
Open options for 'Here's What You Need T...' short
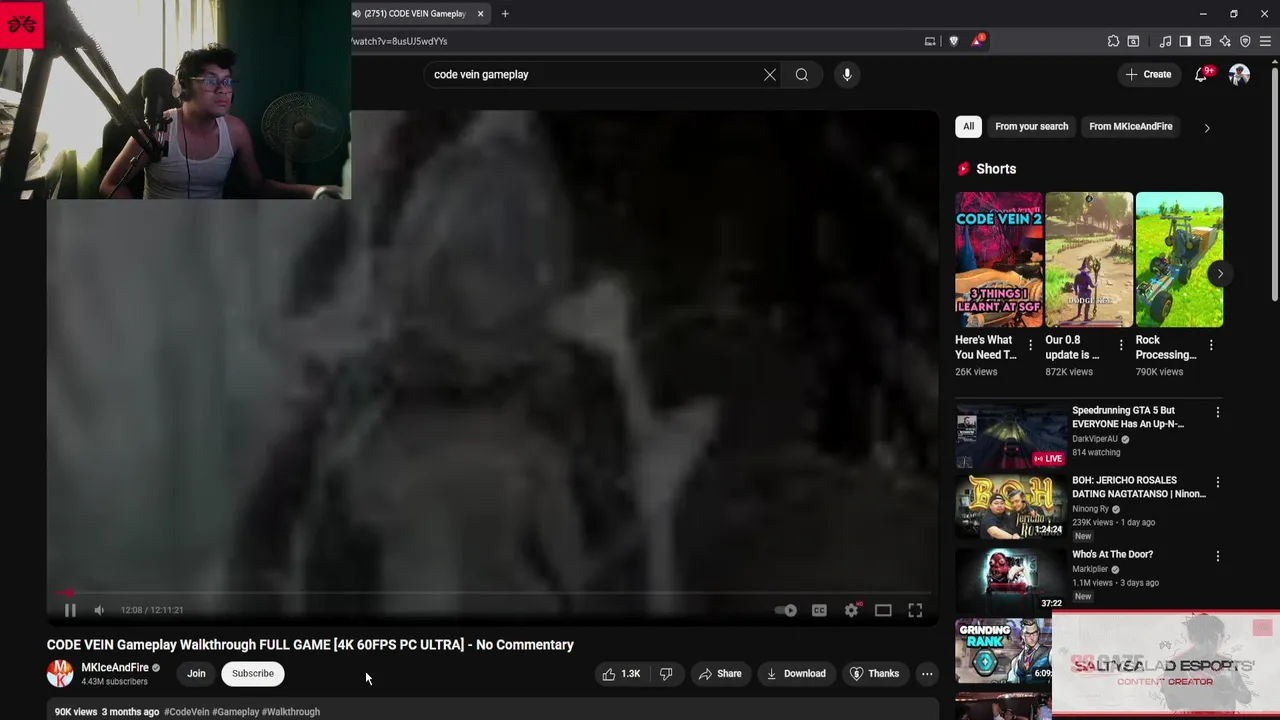coord(1031,345)
